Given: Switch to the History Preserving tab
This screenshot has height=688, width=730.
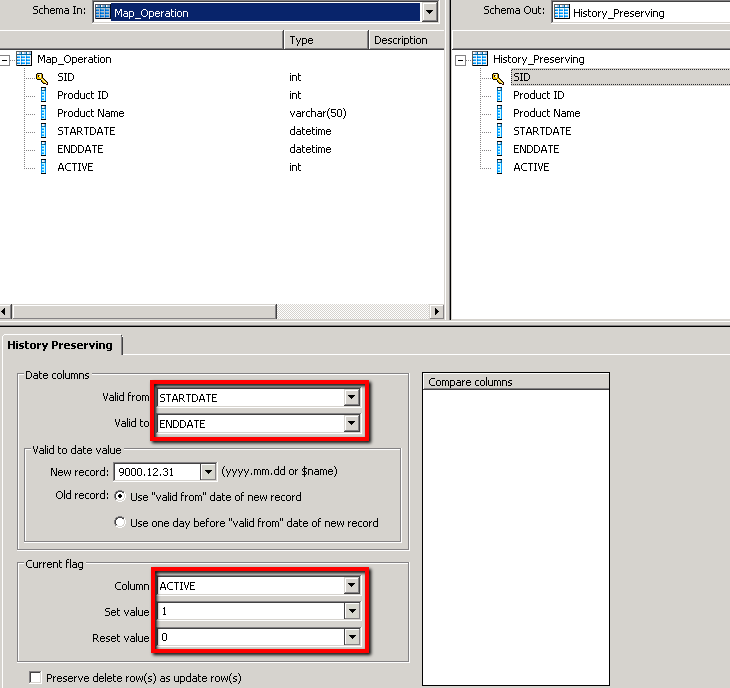Looking at the screenshot, I should (60, 345).
